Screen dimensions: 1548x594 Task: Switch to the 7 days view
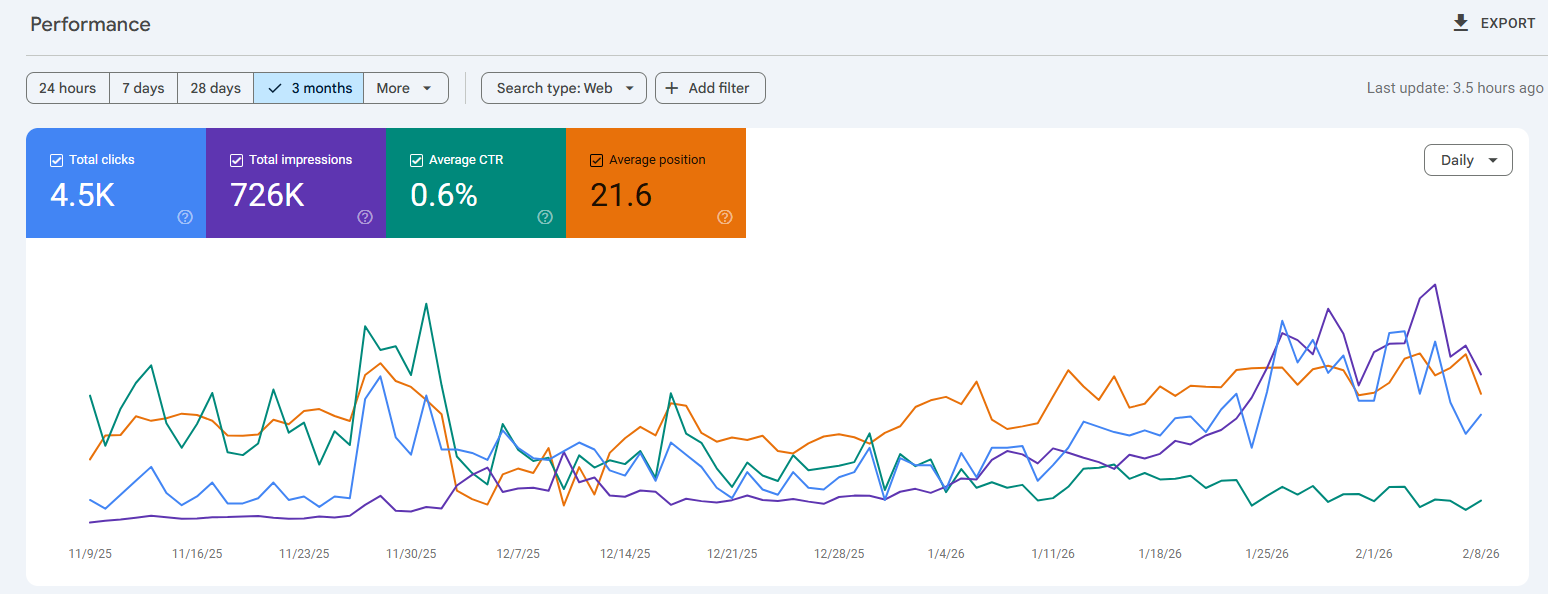click(143, 88)
